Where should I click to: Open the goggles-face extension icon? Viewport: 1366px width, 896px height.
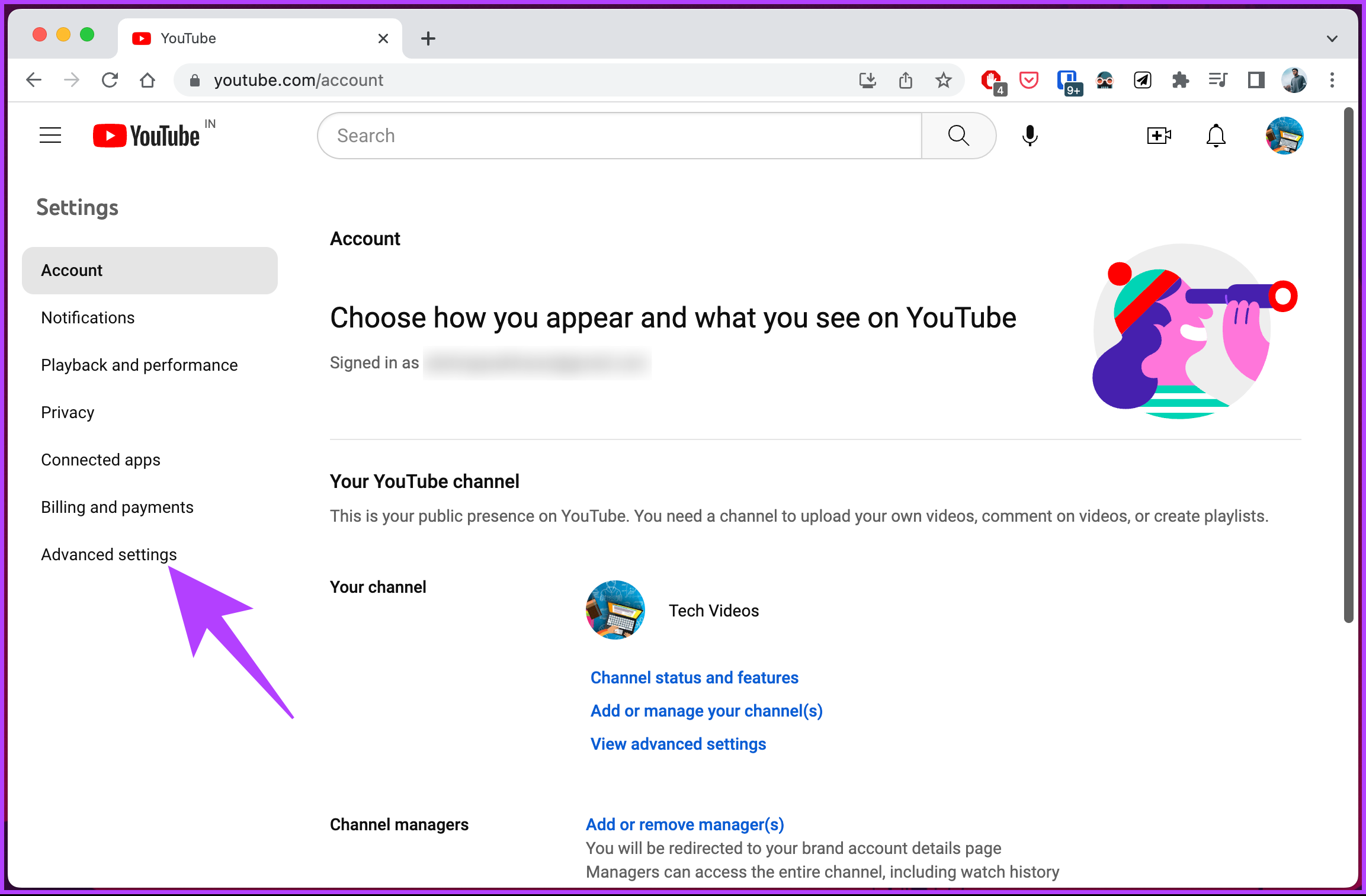coord(1105,80)
